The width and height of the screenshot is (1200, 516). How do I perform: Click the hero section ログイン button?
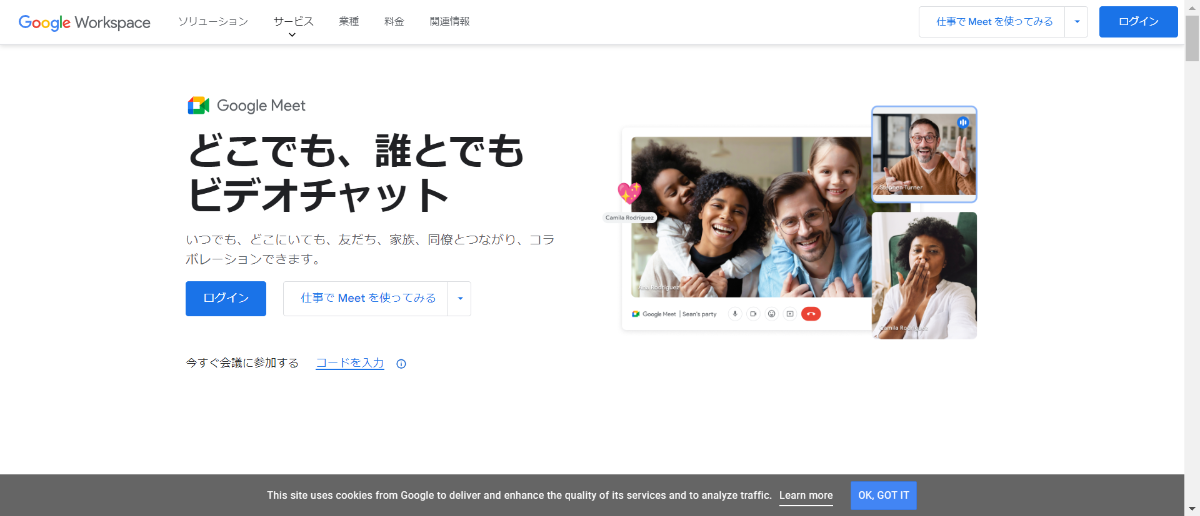coord(226,298)
